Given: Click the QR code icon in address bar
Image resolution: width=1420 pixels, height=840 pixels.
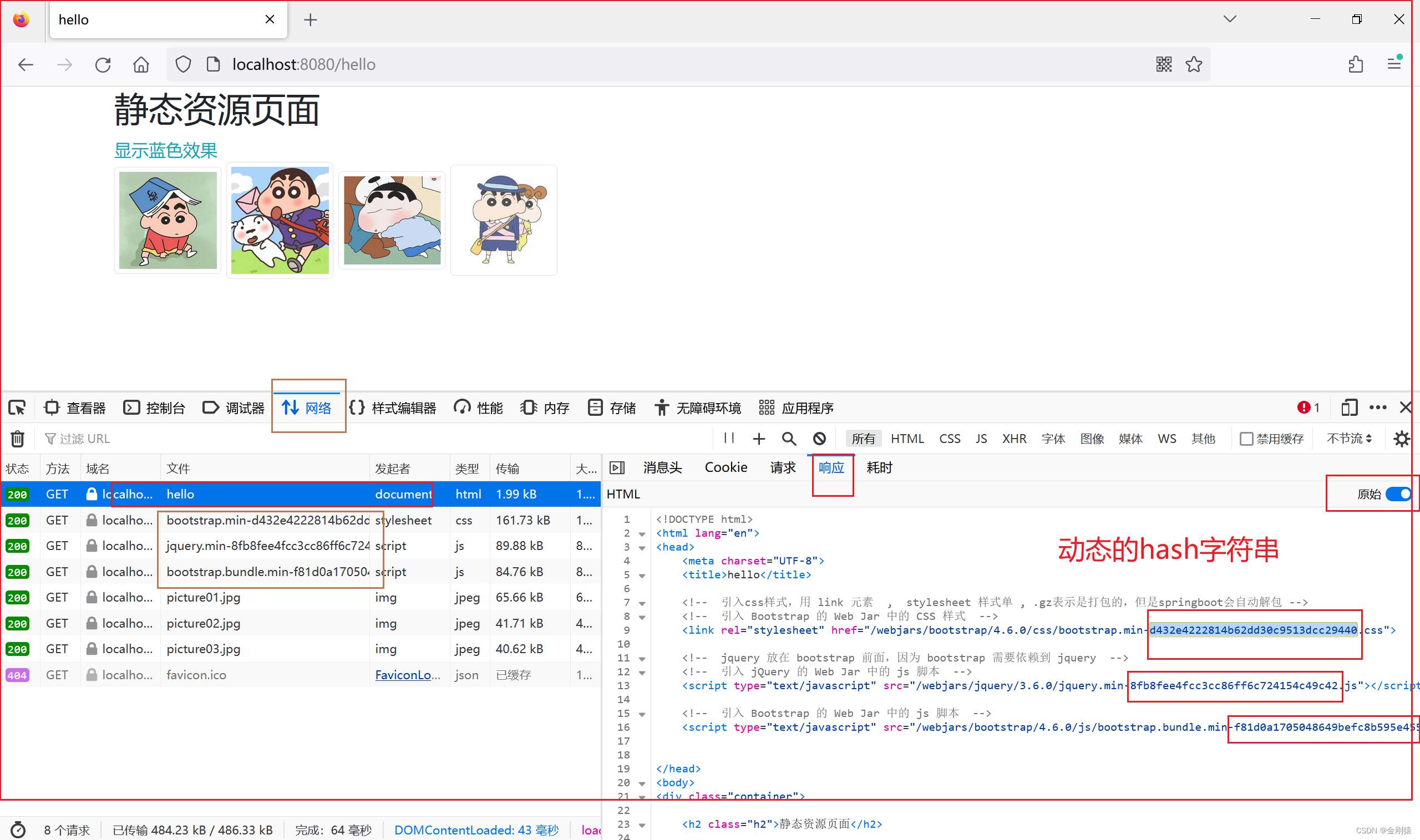Looking at the screenshot, I should coord(1164,64).
